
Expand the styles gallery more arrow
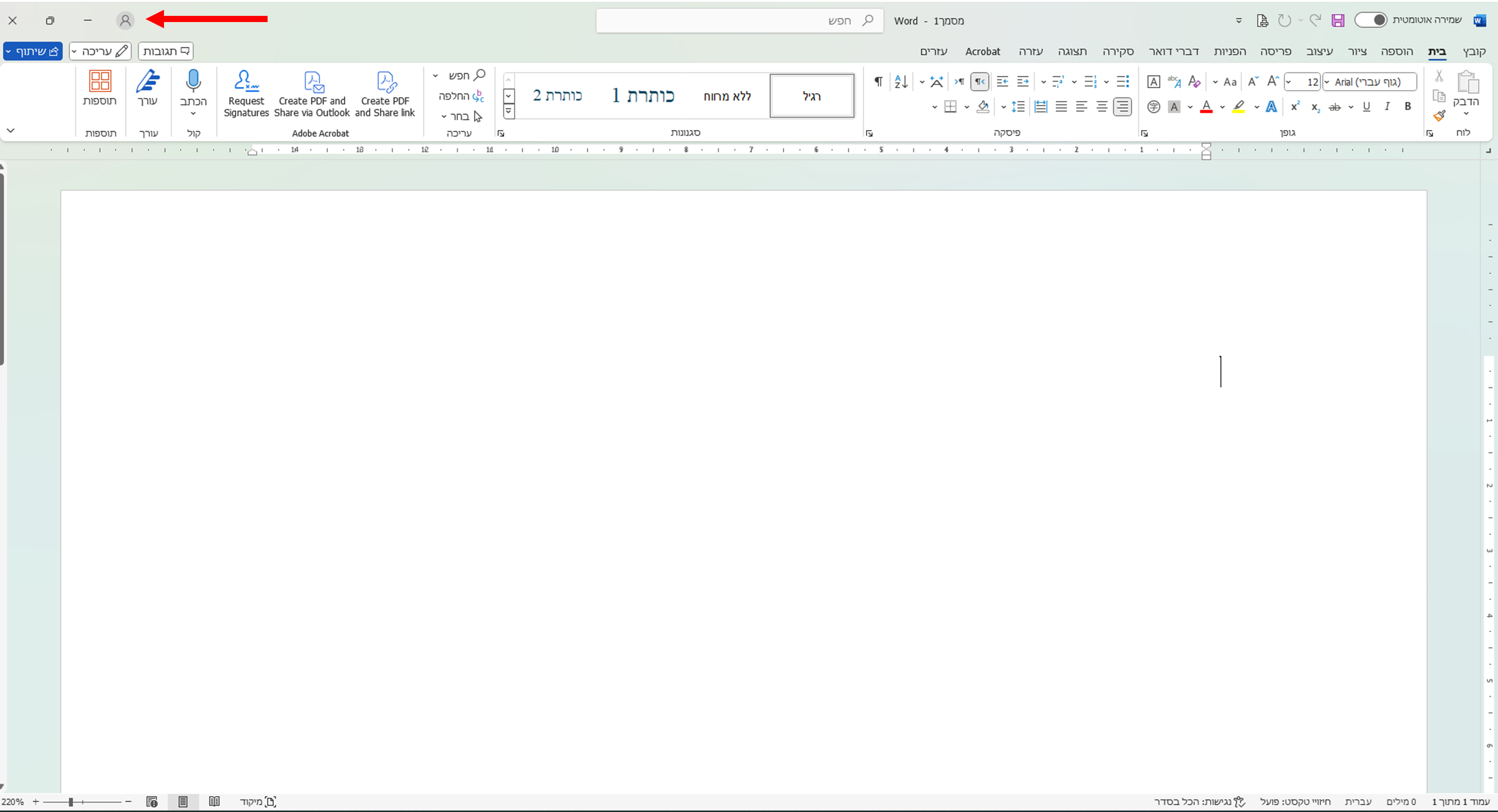click(509, 111)
